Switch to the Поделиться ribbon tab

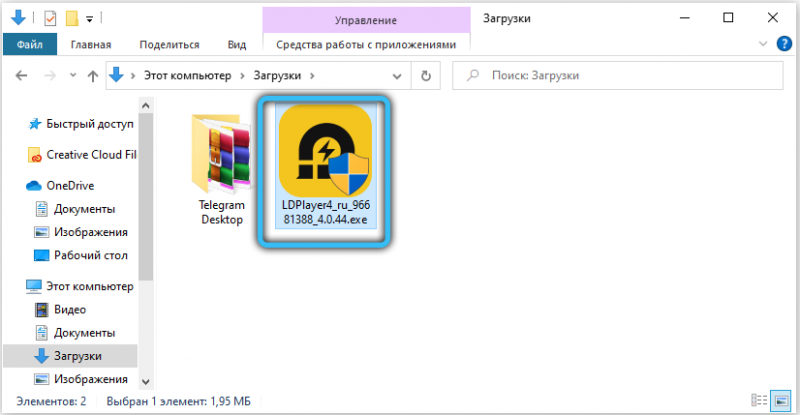tap(169, 44)
